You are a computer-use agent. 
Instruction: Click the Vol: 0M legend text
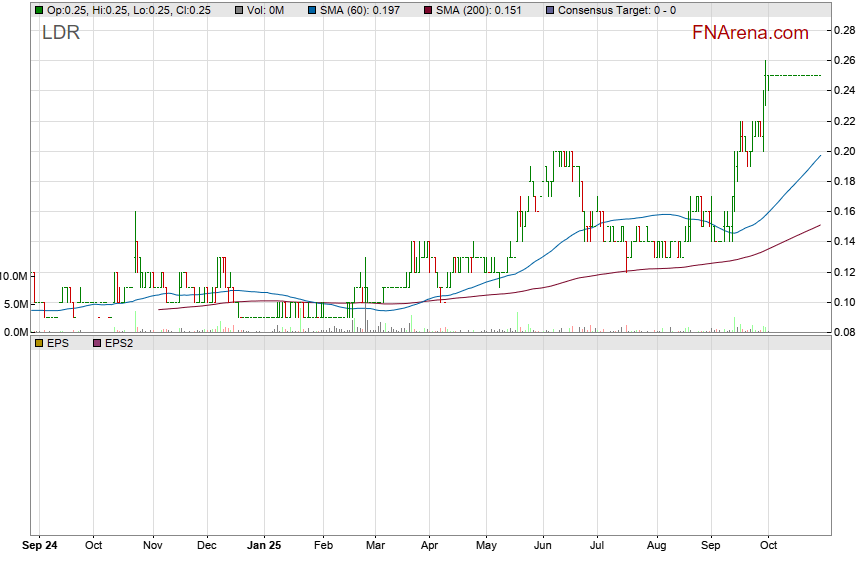click(x=268, y=10)
